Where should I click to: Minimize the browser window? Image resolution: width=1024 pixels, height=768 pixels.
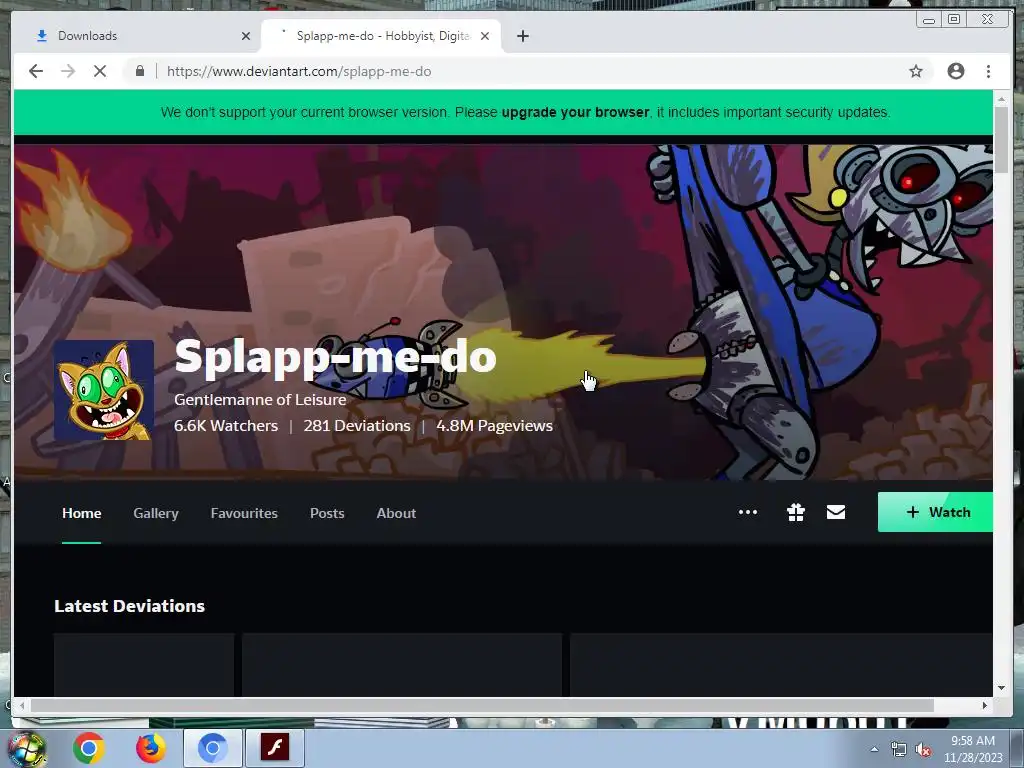pos(929,20)
